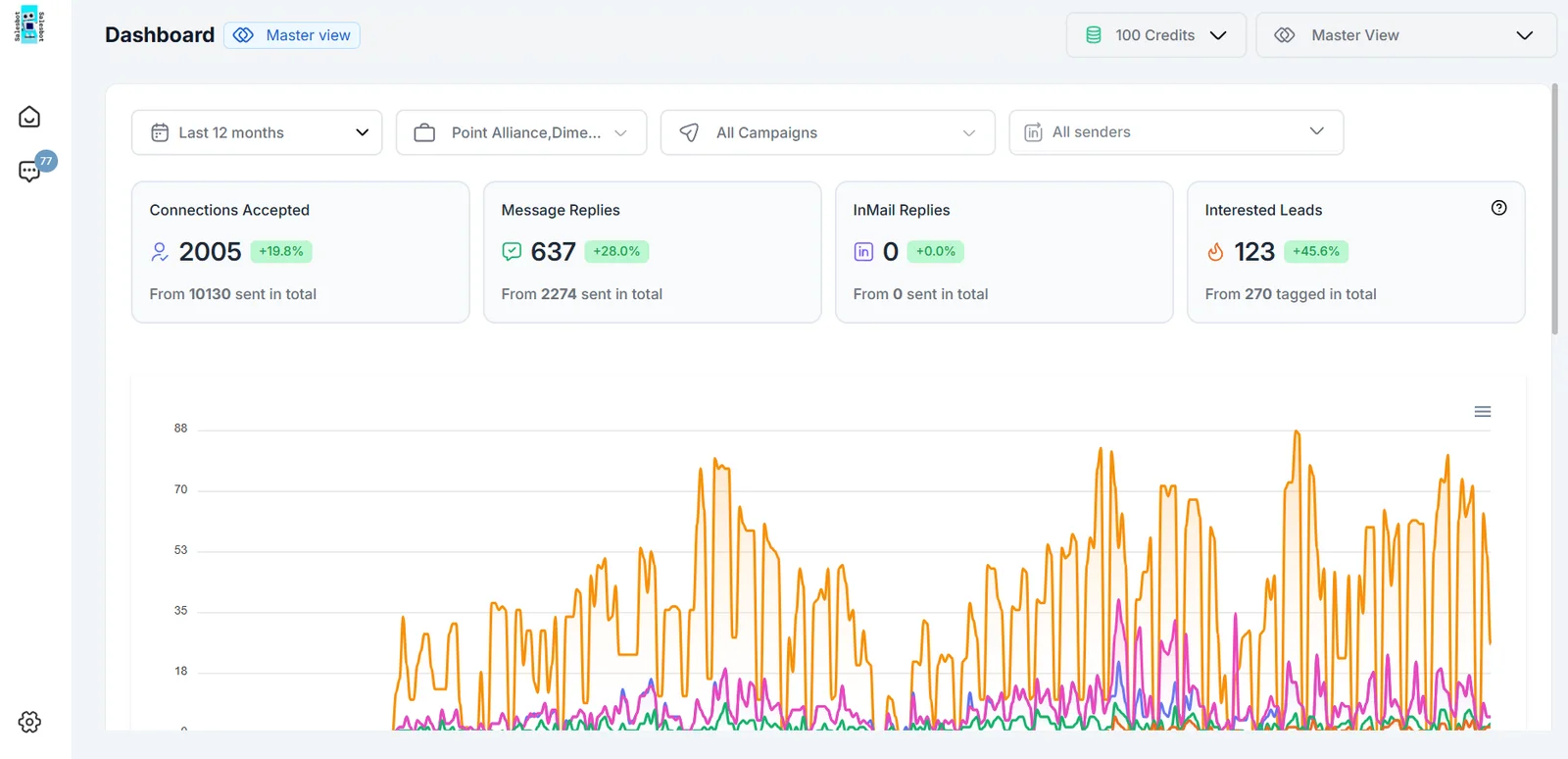Image resolution: width=1568 pixels, height=759 pixels.
Task: Click the Connections Accepted card title
Action: pos(229,210)
